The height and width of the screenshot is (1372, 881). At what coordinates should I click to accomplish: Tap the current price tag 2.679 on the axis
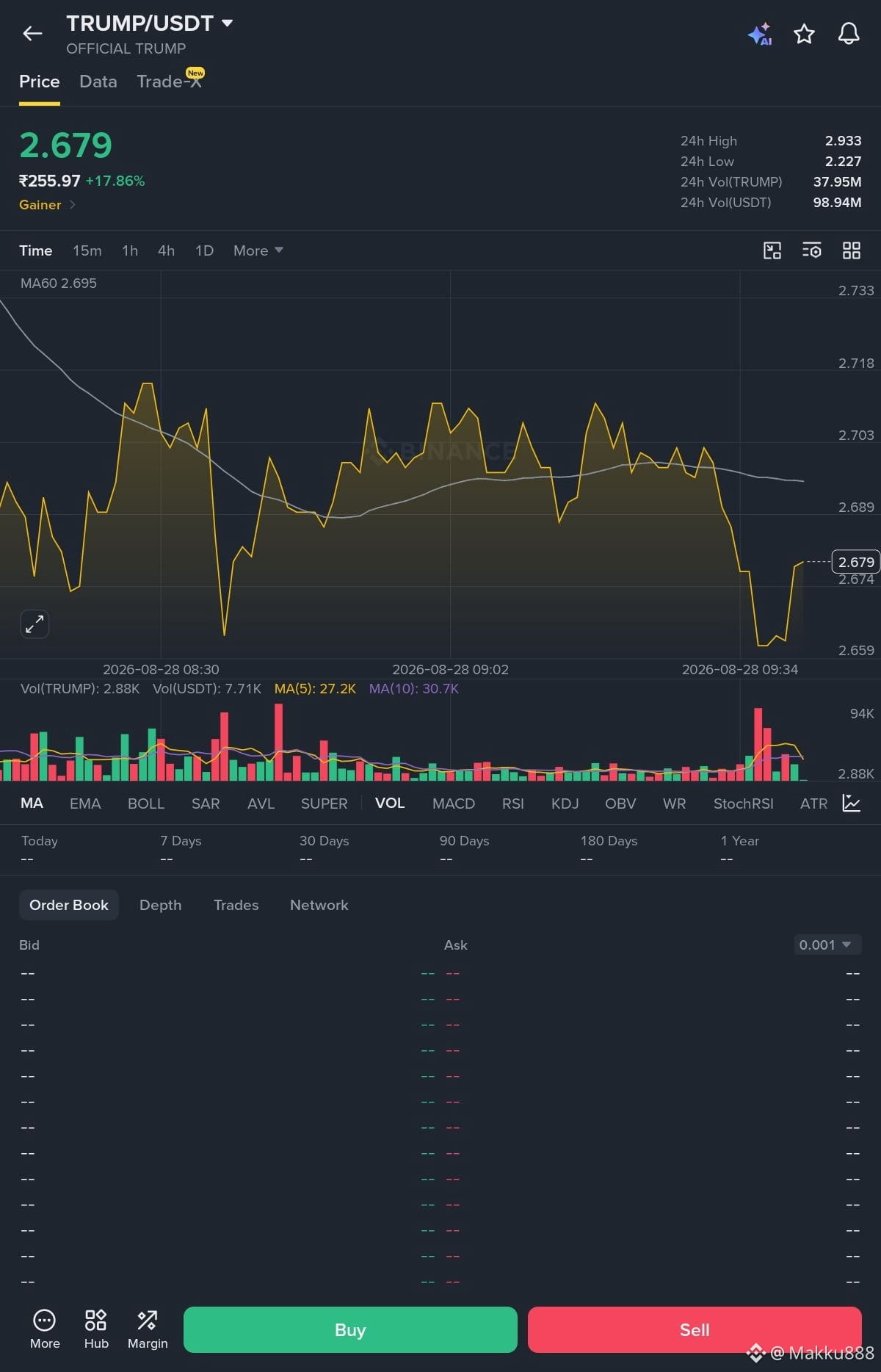(x=856, y=562)
